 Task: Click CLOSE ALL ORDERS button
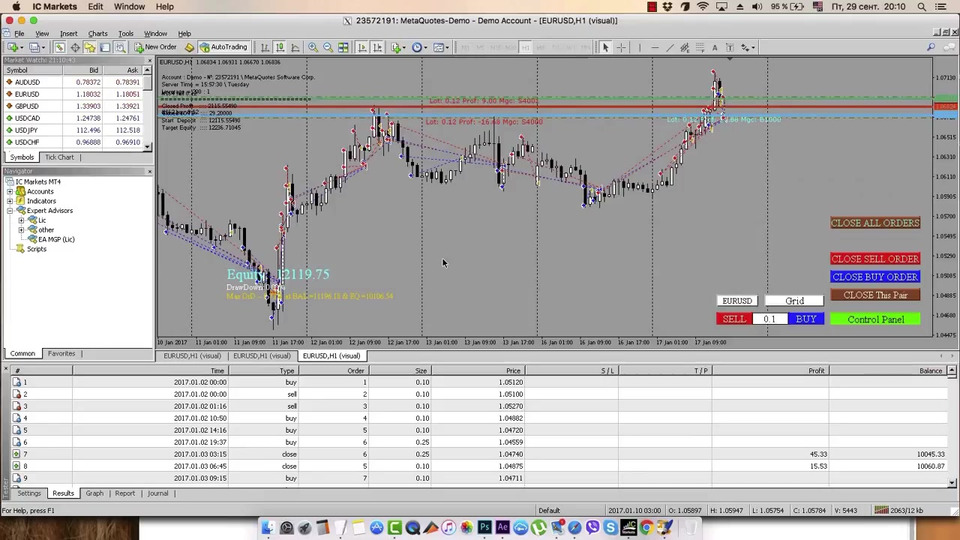(x=875, y=223)
